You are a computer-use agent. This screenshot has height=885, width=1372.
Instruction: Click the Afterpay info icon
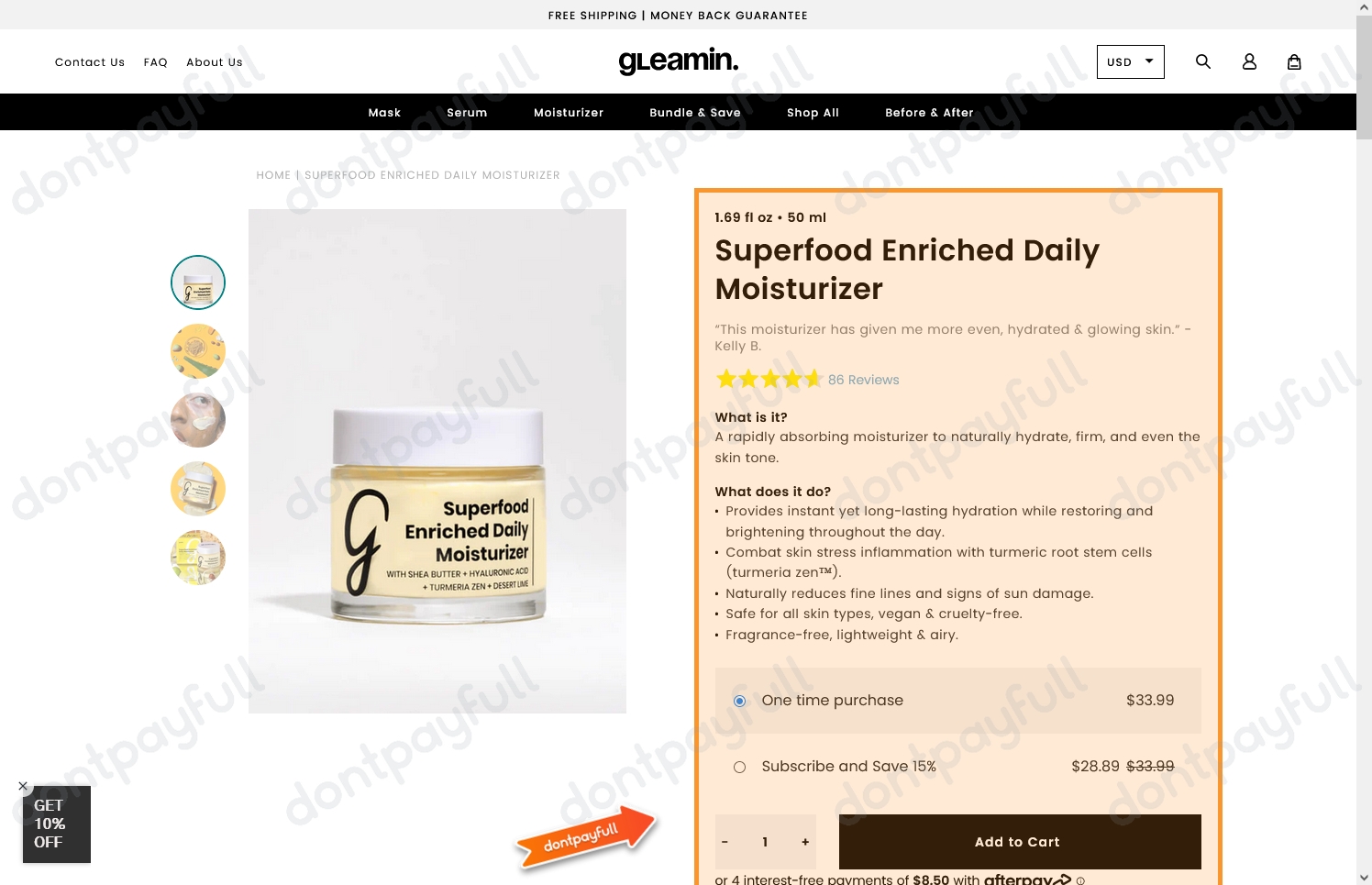pyautogui.click(x=1080, y=880)
